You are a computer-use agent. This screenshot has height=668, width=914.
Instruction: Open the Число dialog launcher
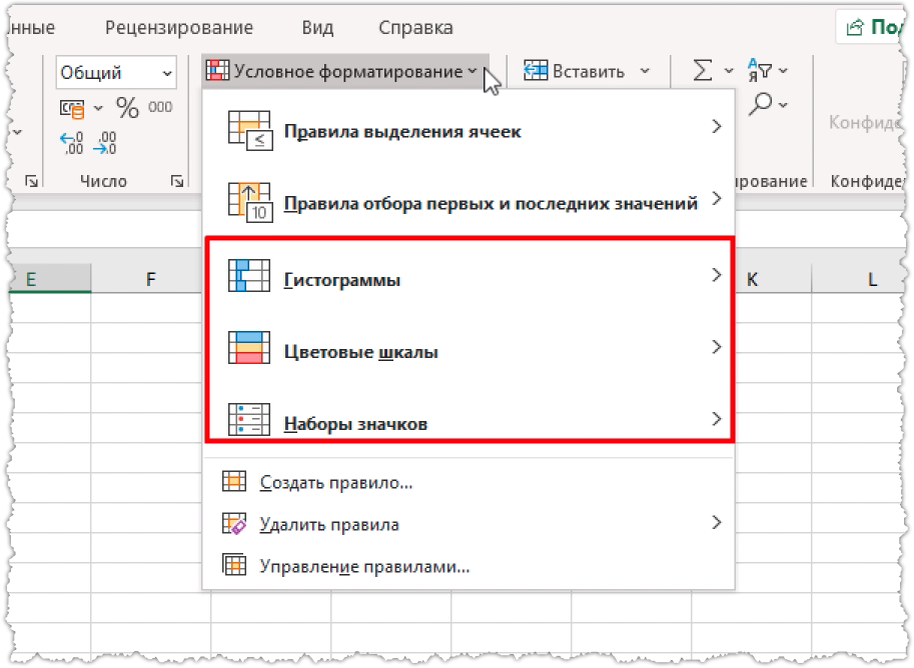click(177, 181)
